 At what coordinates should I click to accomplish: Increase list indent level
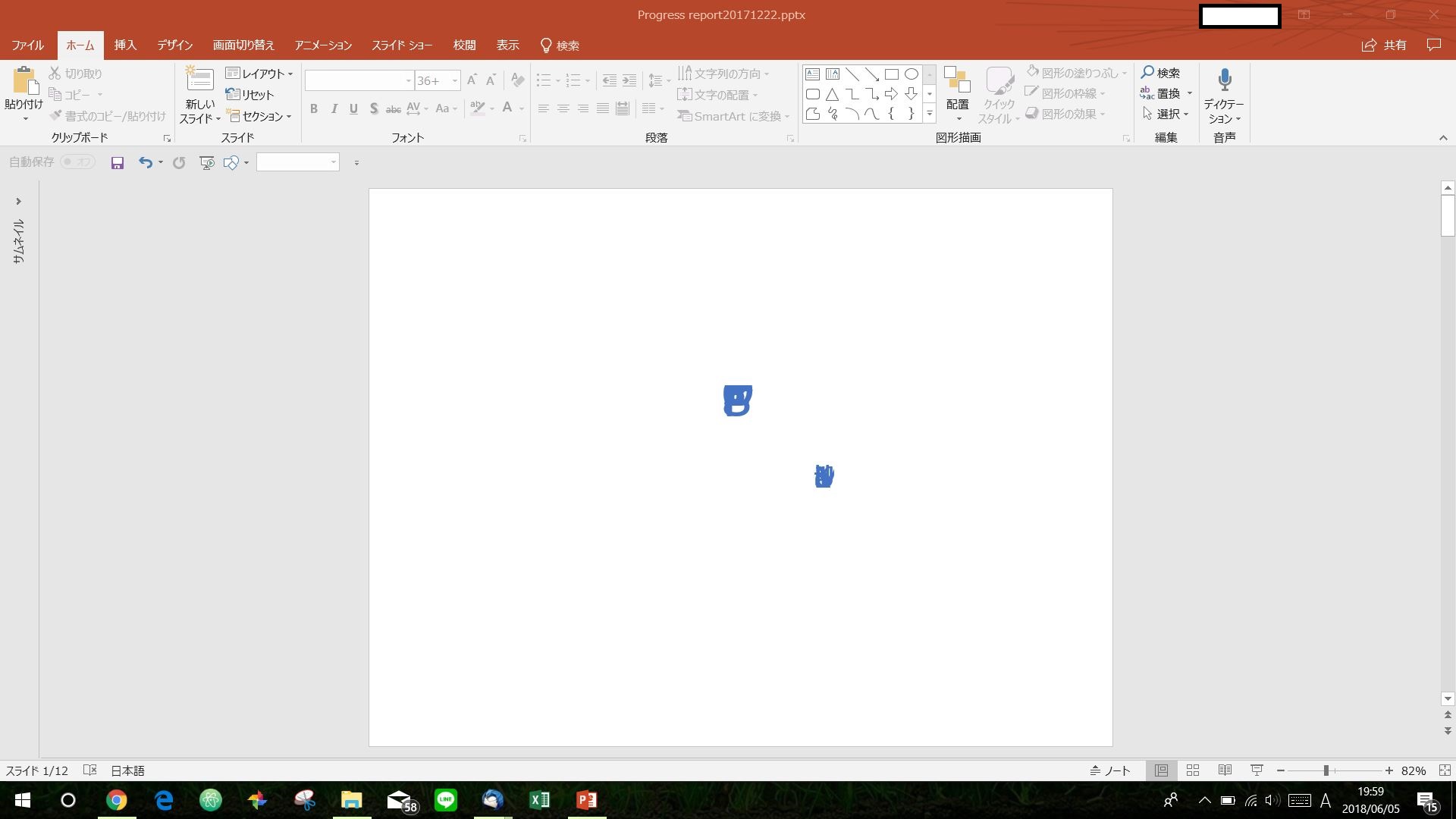point(629,80)
